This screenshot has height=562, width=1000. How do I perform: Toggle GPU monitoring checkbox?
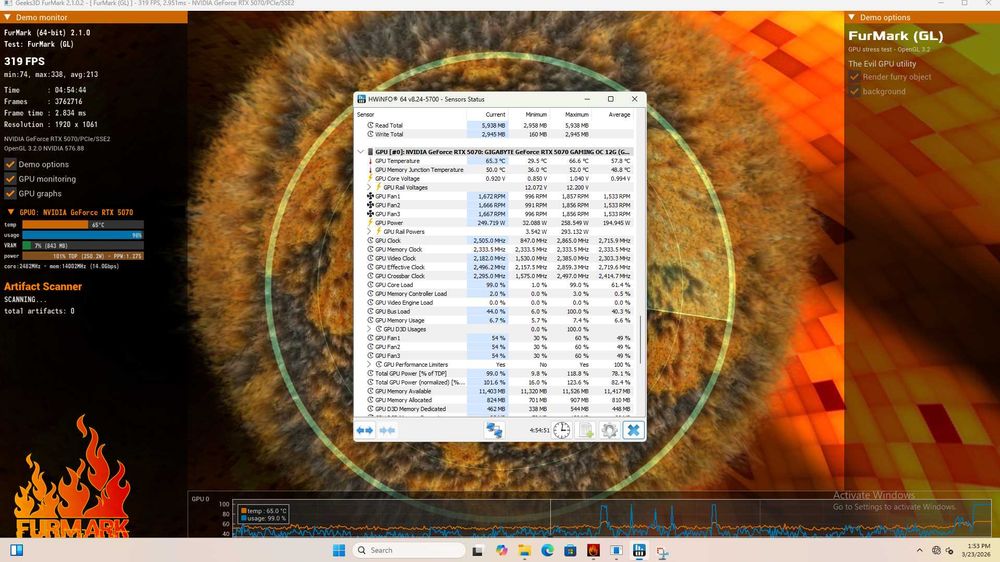point(10,179)
